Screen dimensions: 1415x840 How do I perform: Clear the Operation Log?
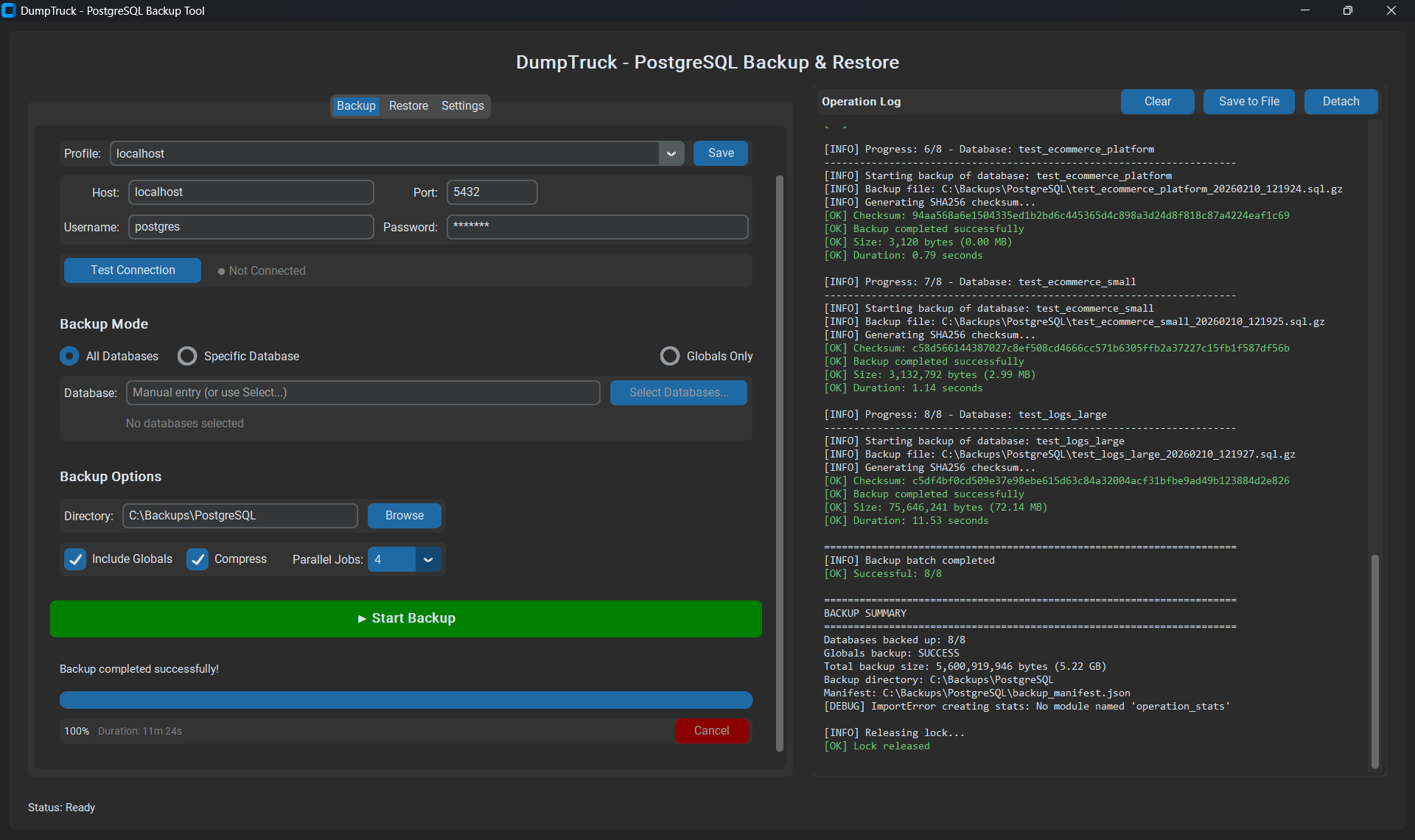coord(1157,101)
